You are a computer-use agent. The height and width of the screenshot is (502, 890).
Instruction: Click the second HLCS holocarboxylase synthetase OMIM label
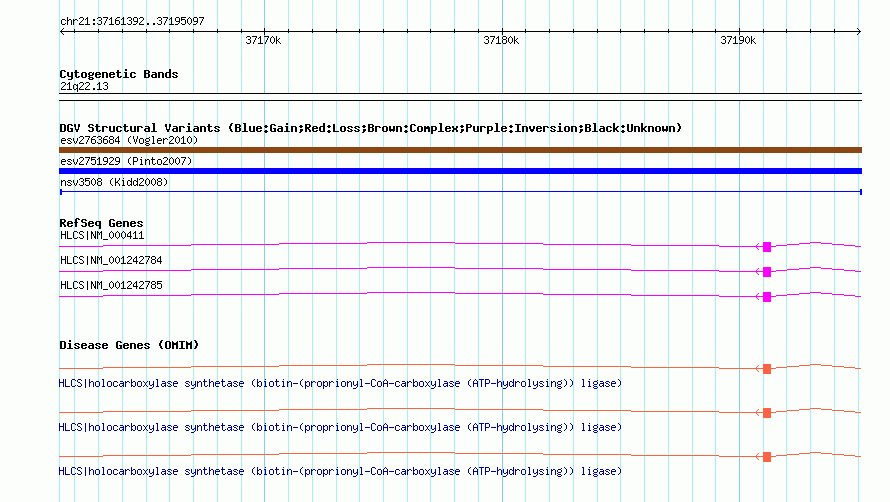pos(340,427)
